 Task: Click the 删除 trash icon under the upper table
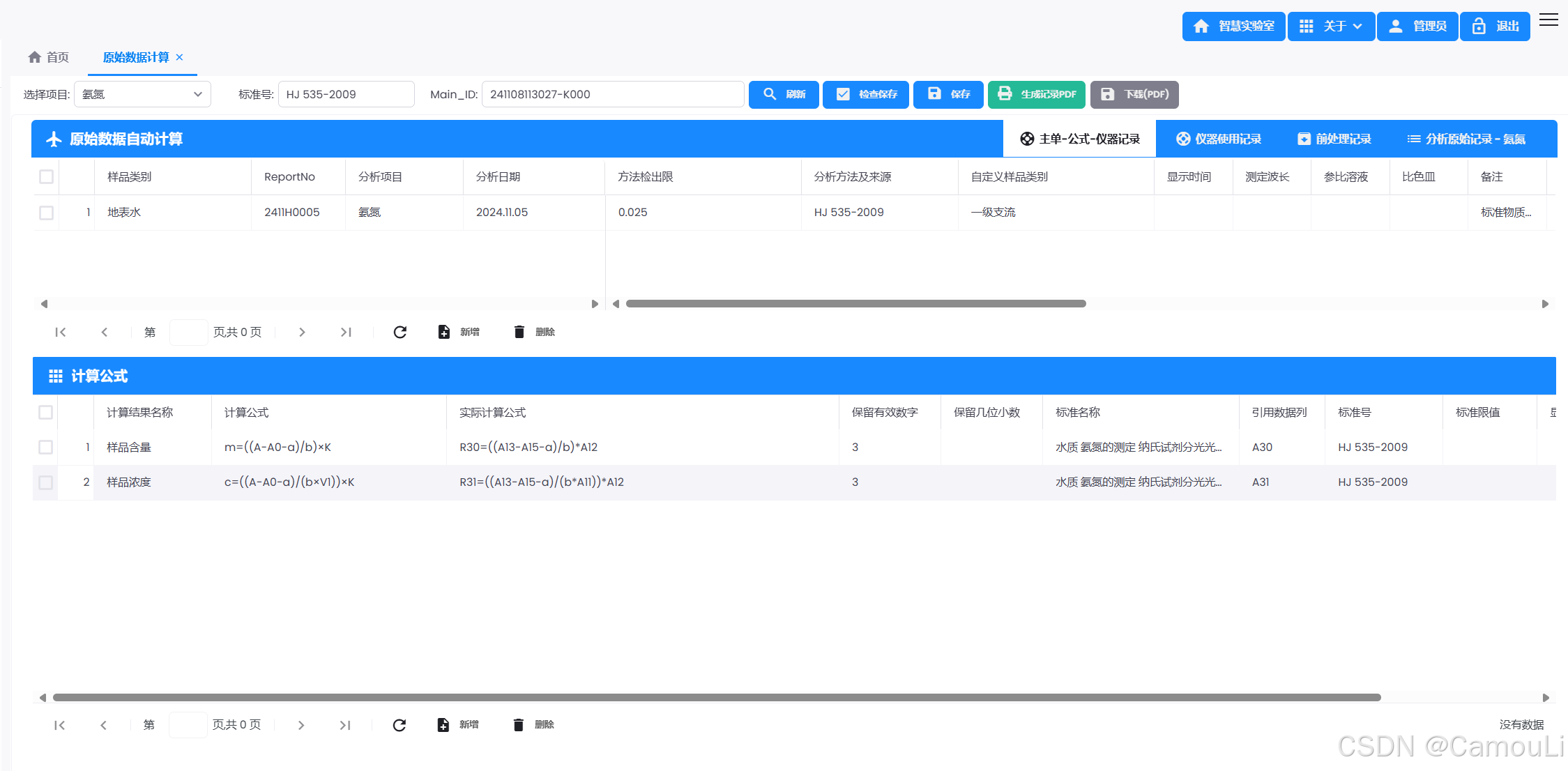pyautogui.click(x=519, y=332)
